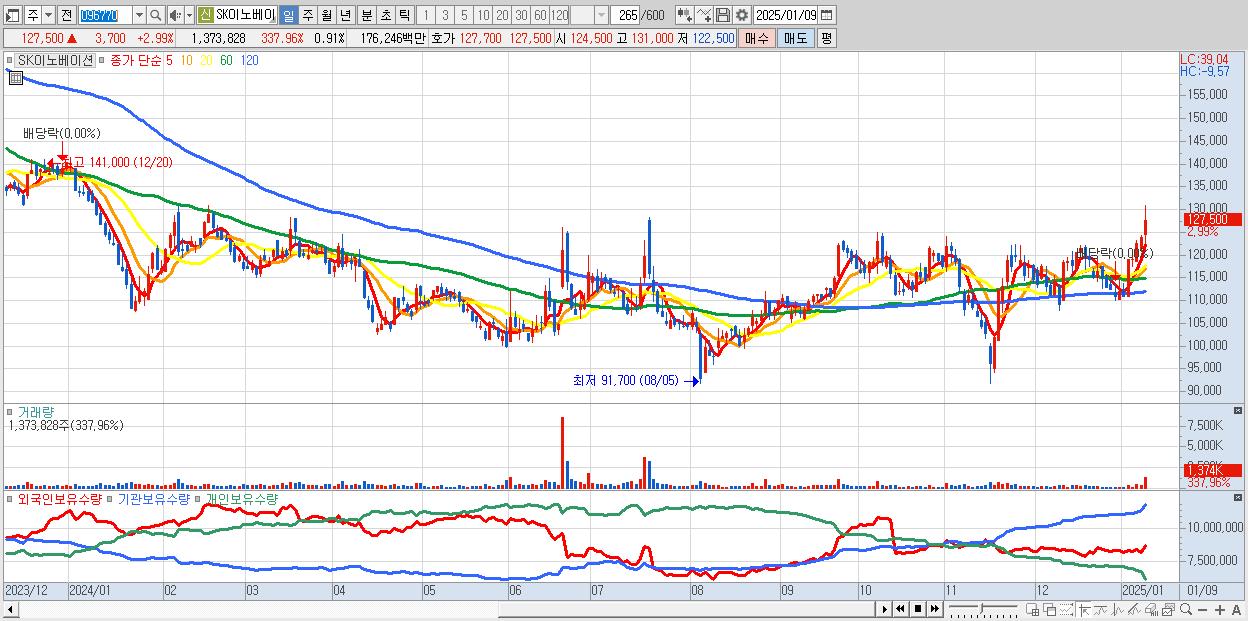Click the 3D bar chart icon
This screenshot has height=621, width=1248.
(1151, 610)
